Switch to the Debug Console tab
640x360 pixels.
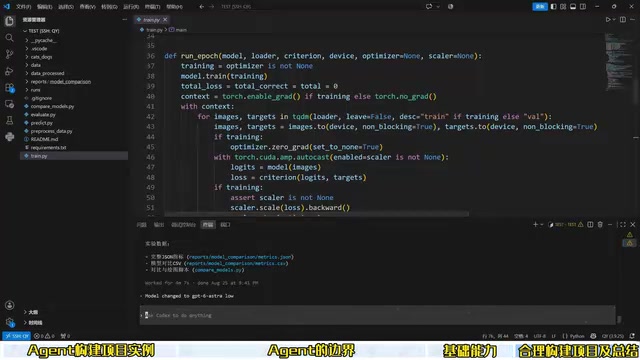point(183,225)
